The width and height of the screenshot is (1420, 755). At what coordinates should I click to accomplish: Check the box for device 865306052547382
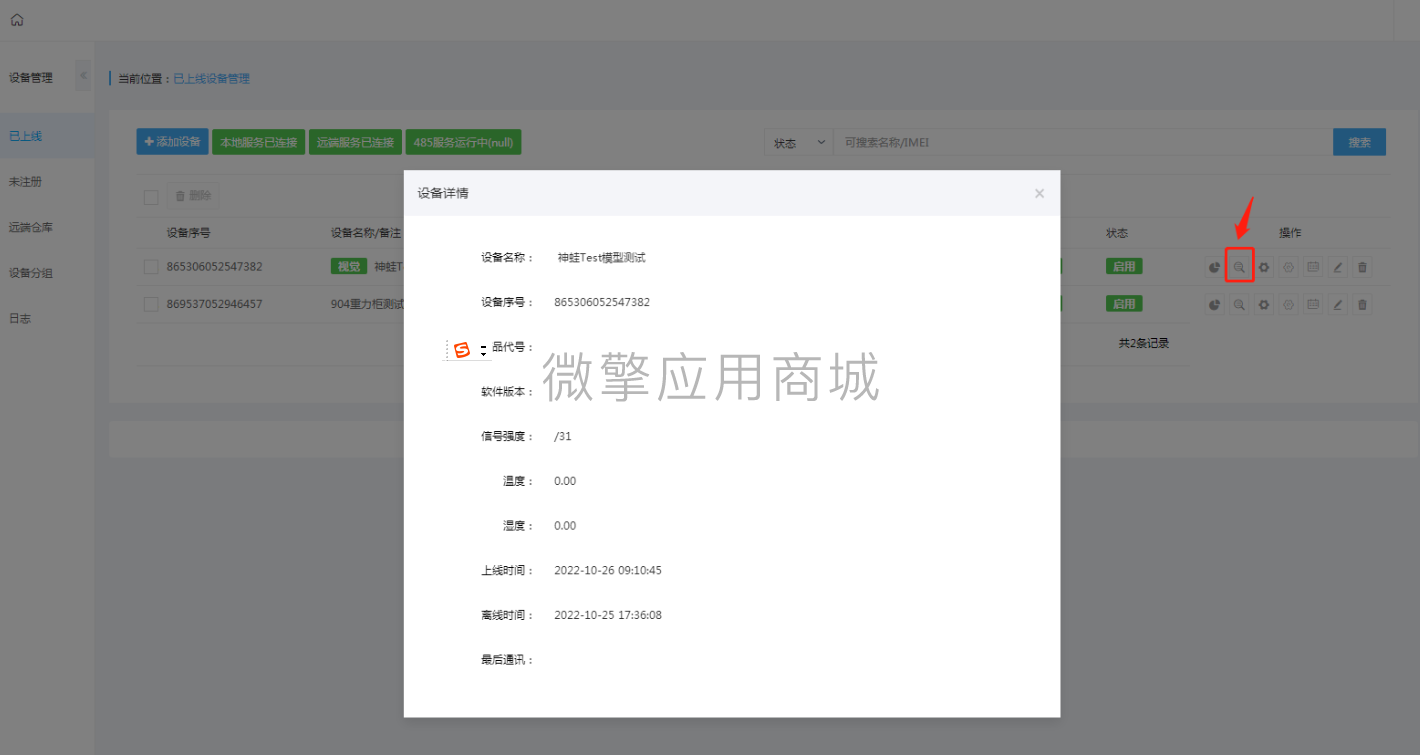click(x=151, y=267)
